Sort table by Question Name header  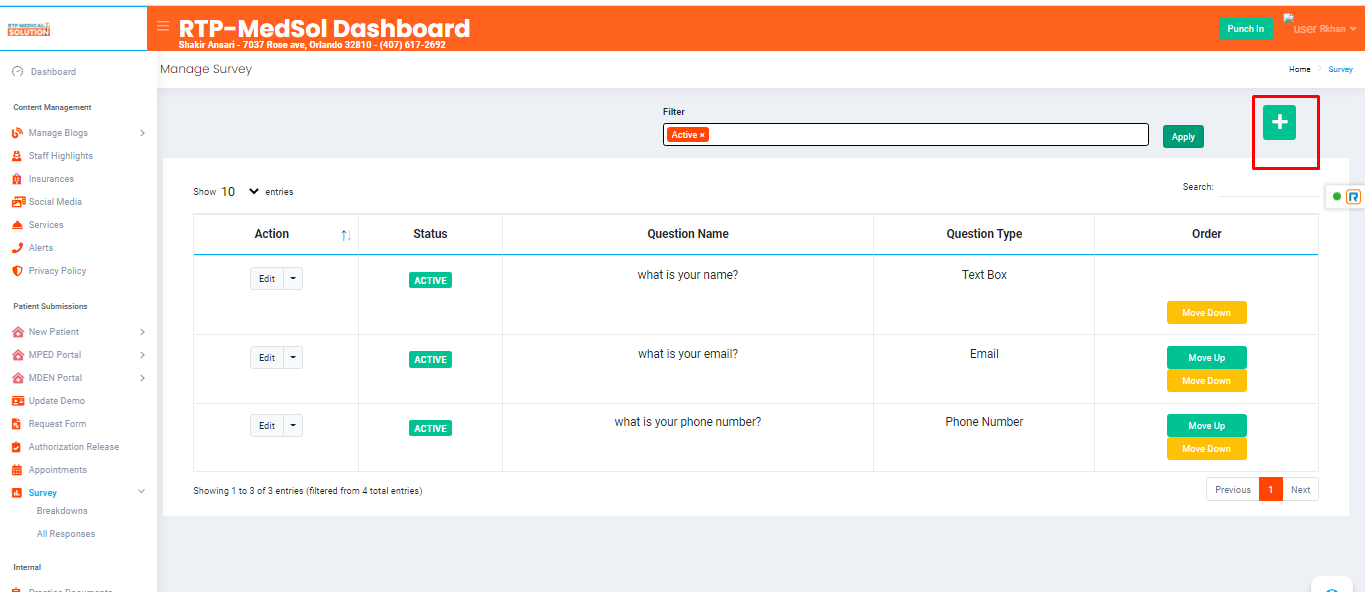[x=688, y=234]
